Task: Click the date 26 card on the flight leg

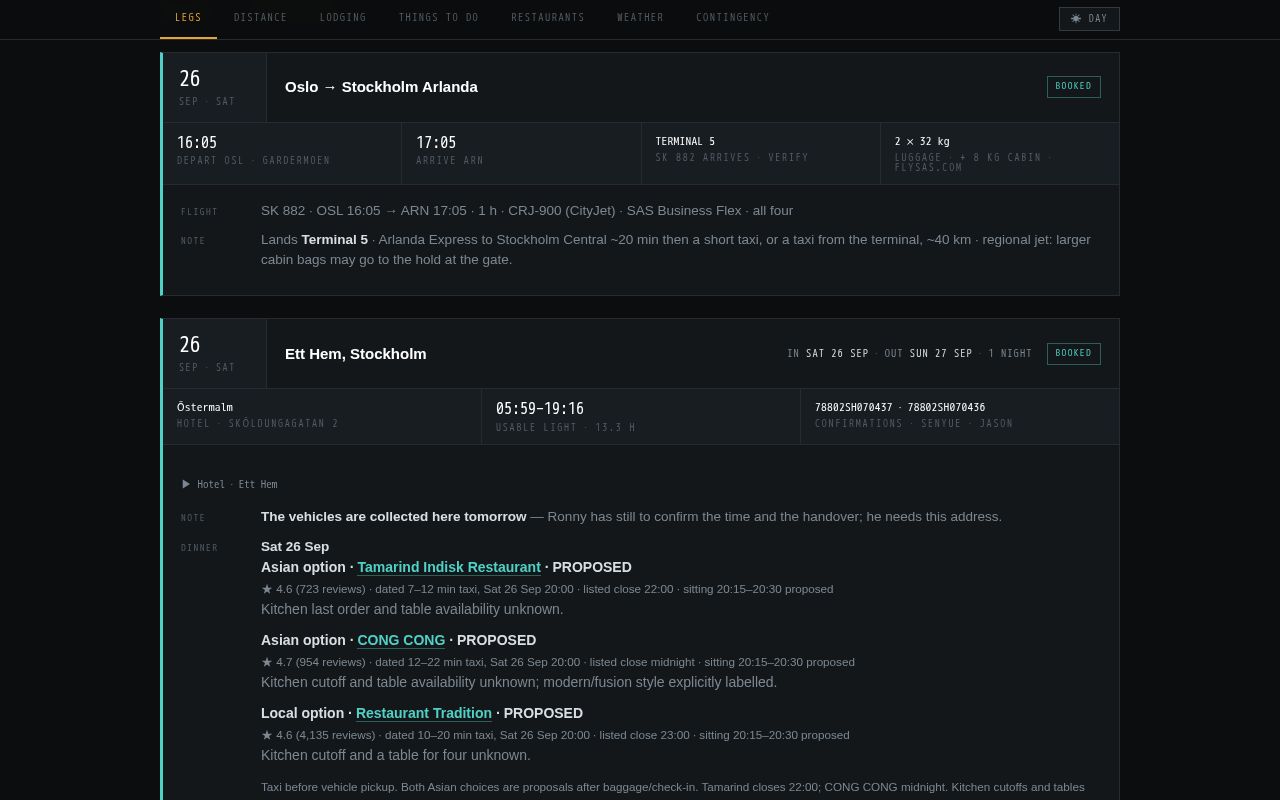Action: pyautogui.click(x=215, y=88)
